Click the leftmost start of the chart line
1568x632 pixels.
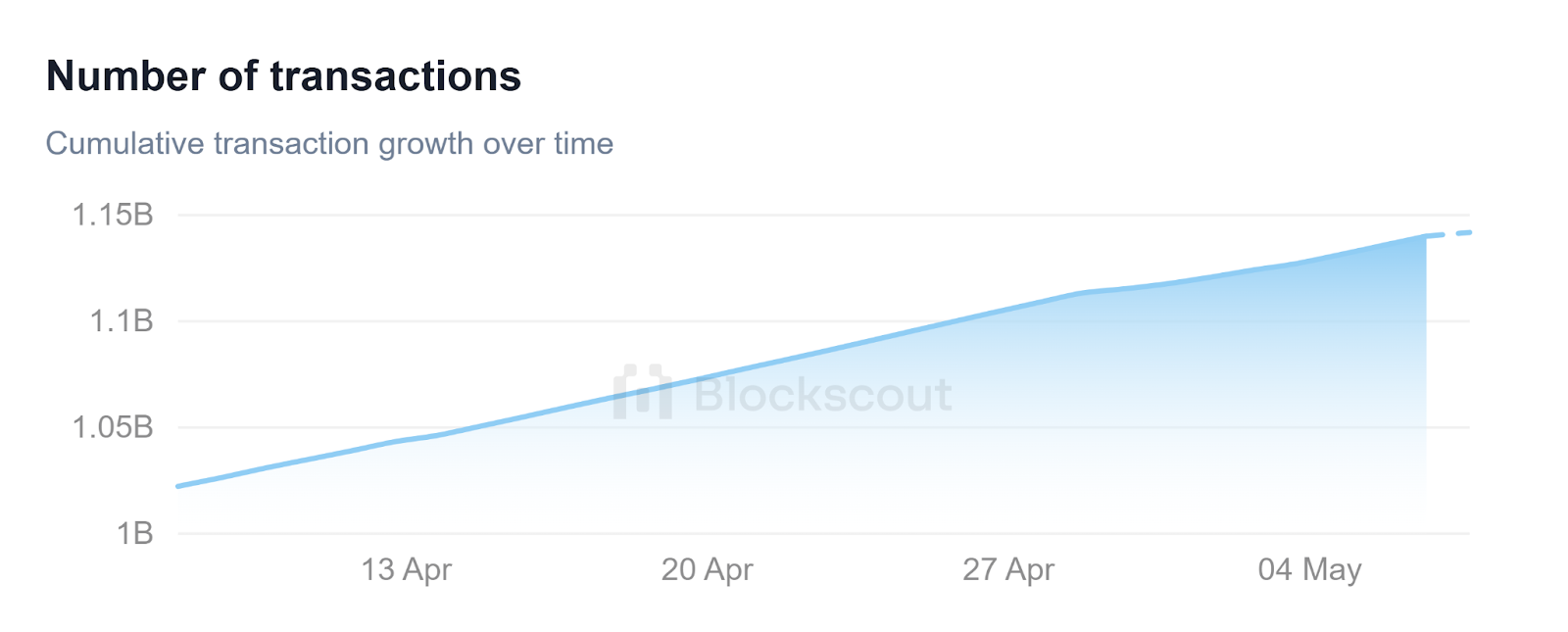click(179, 485)
